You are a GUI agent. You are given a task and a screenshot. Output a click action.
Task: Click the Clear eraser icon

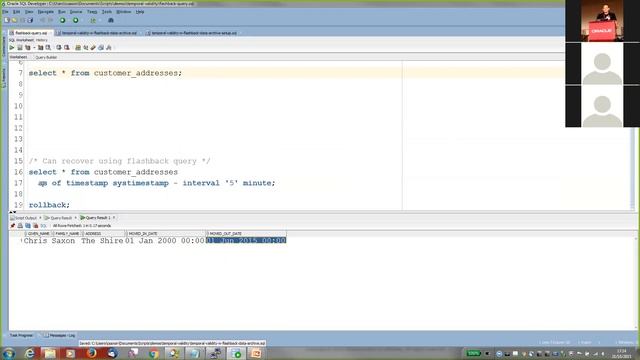pyautogui.click(x=93, y=48)
